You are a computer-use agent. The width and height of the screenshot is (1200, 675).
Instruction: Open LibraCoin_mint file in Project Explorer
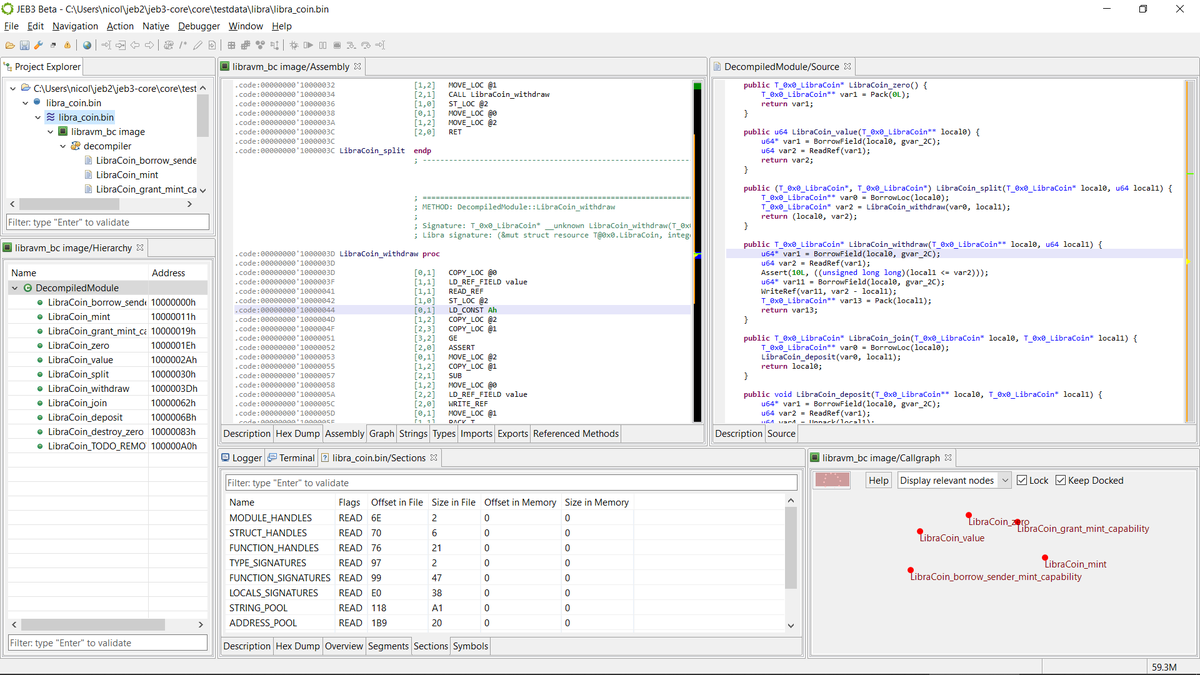pyautogui.click(x=127, y=175)
